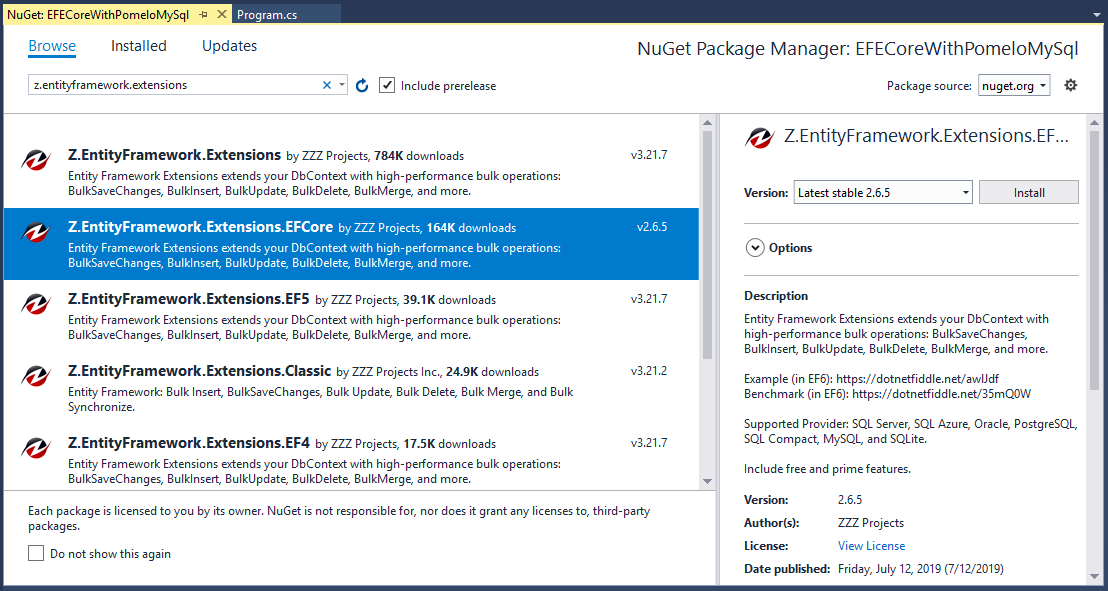Screen dimensions: 1108x591
Task: Click Version value 2.6.5 in details
Action: [x=850, y=500]
